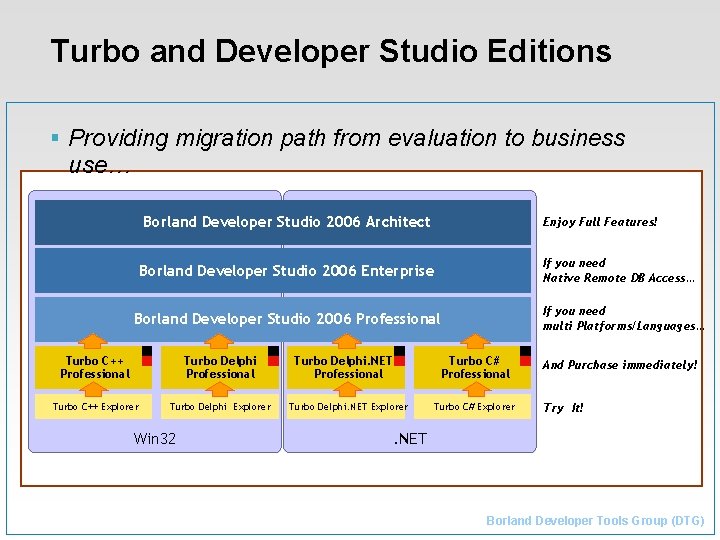Click the 'Native Remote DB Access...' text
The width and height of the screenshot is (720, 540).
pos(619,278)
